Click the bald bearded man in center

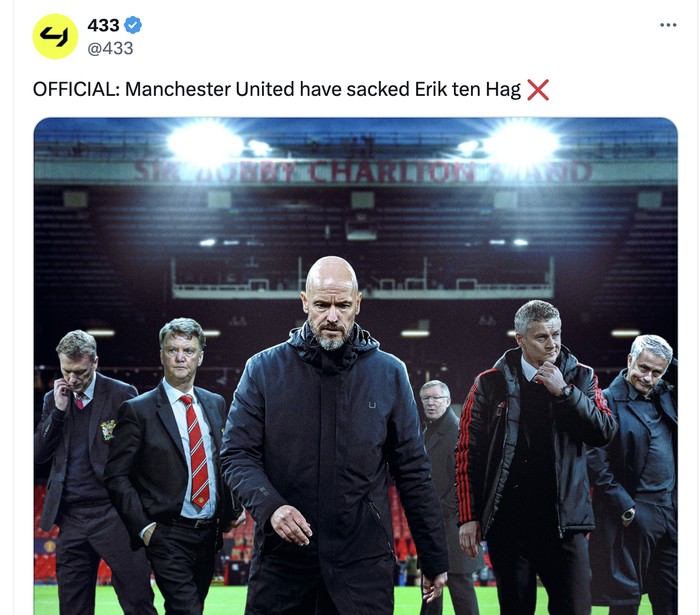click(333, 433)
